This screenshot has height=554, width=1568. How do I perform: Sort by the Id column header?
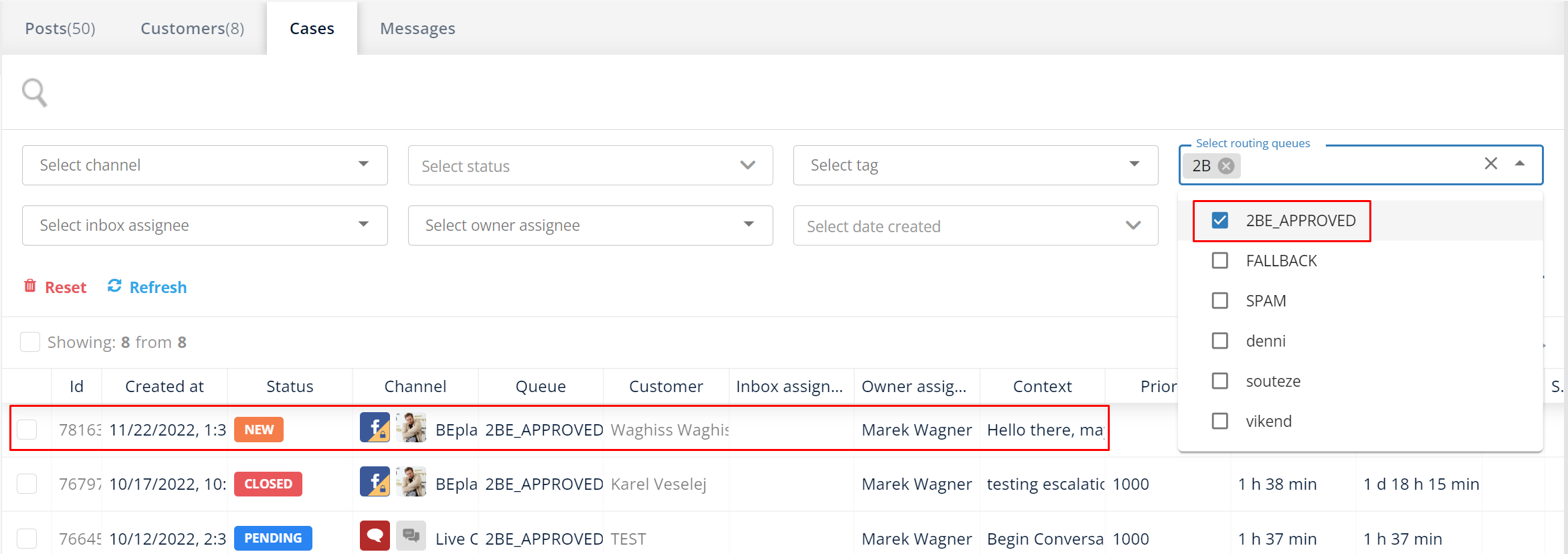click(x=77, y=386)
